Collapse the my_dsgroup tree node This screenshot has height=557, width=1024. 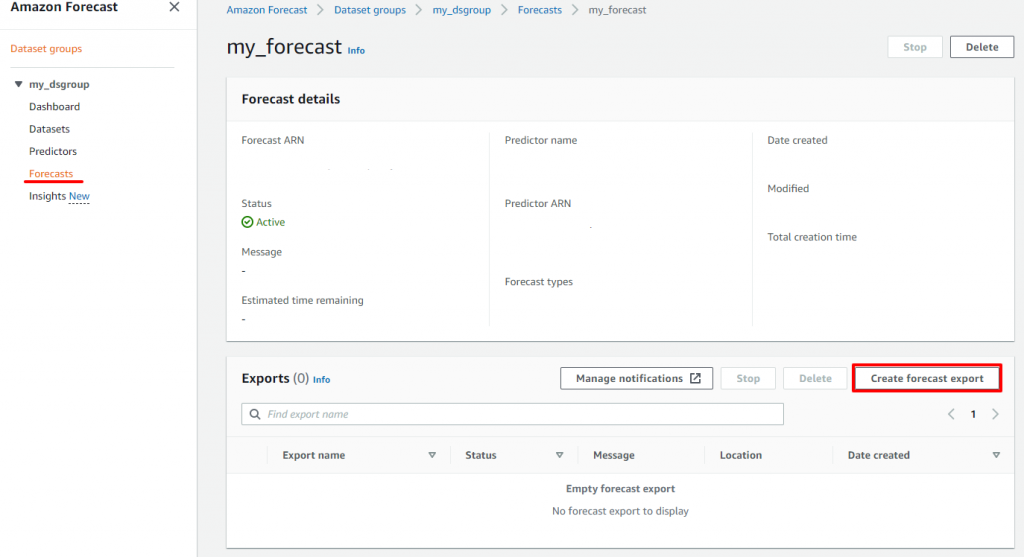coord(18,84)
